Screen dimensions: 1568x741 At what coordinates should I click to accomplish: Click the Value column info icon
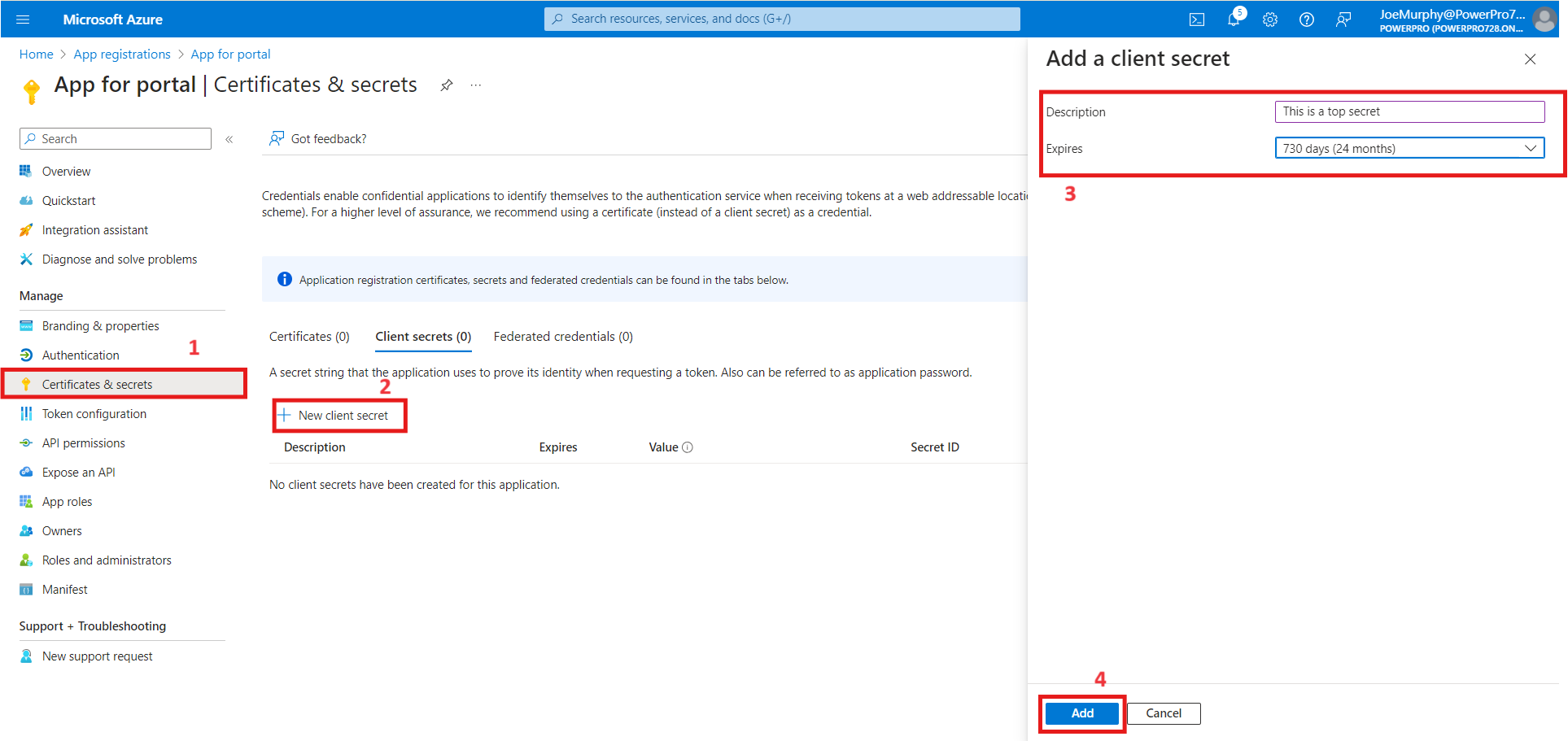688,447
